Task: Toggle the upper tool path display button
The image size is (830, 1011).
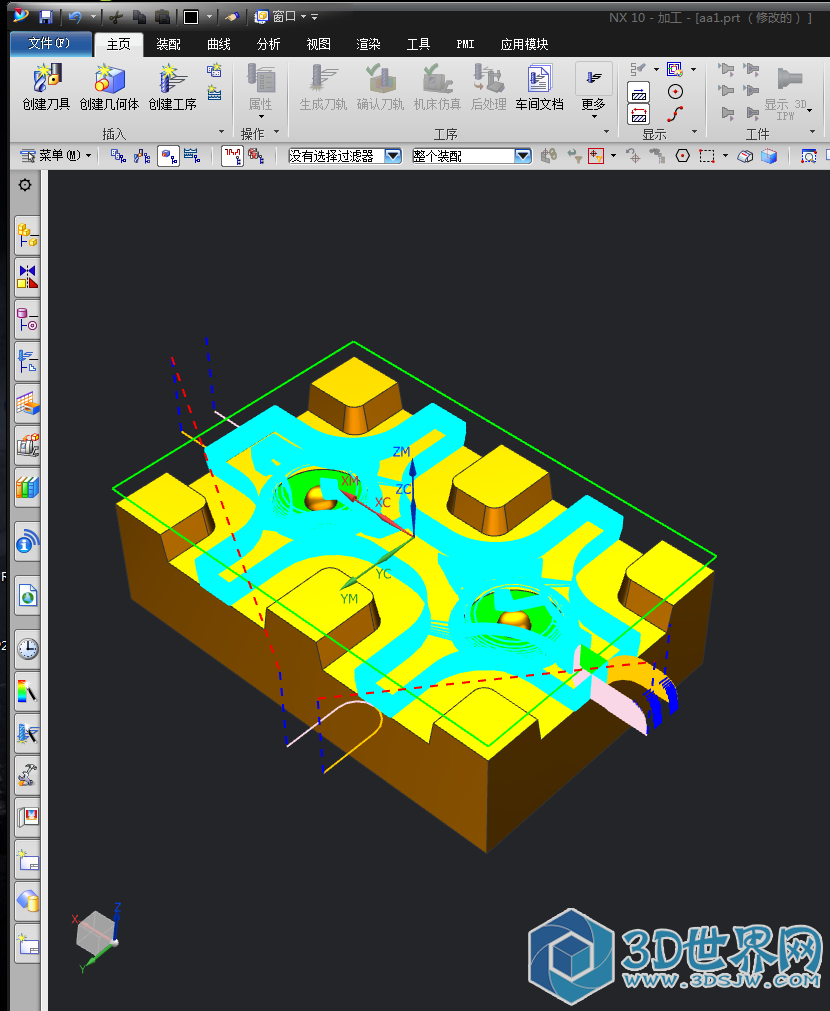Action: (x=638, y=92)
